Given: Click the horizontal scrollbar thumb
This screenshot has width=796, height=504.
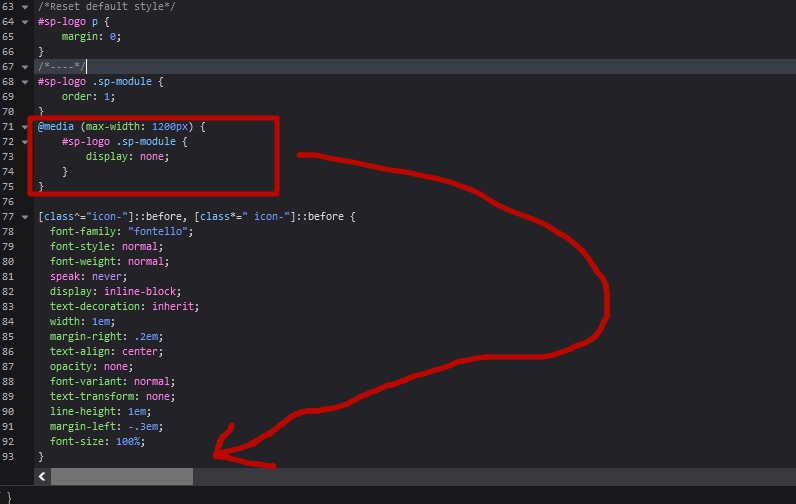Looking at the screenshot, I should 121,477.
